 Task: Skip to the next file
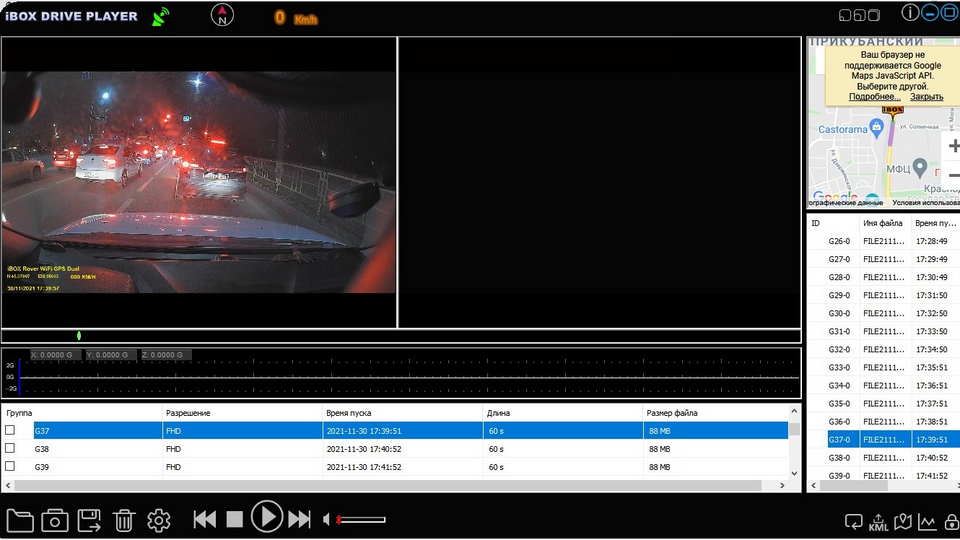(x=299, y=520)
